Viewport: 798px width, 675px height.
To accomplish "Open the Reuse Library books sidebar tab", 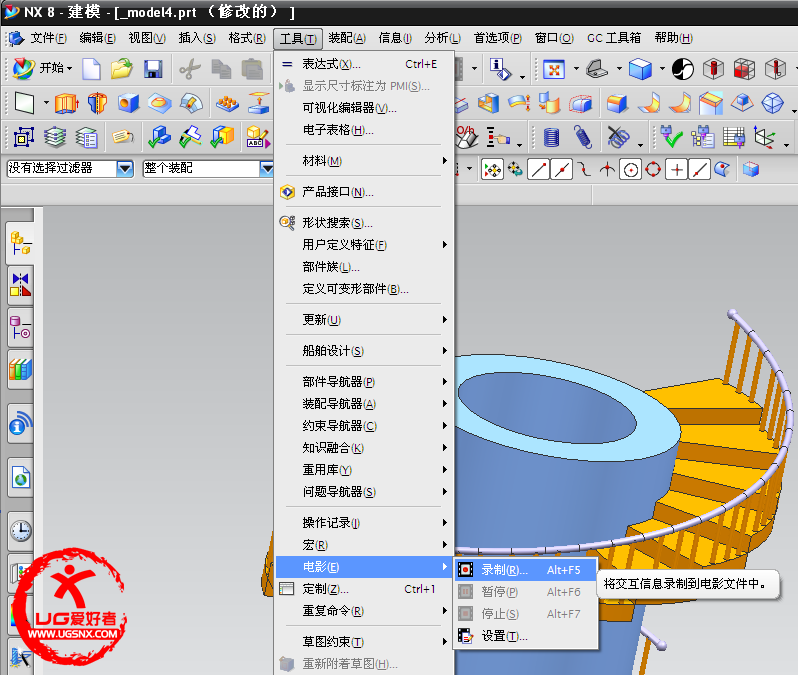I will (x=20, y=370).
